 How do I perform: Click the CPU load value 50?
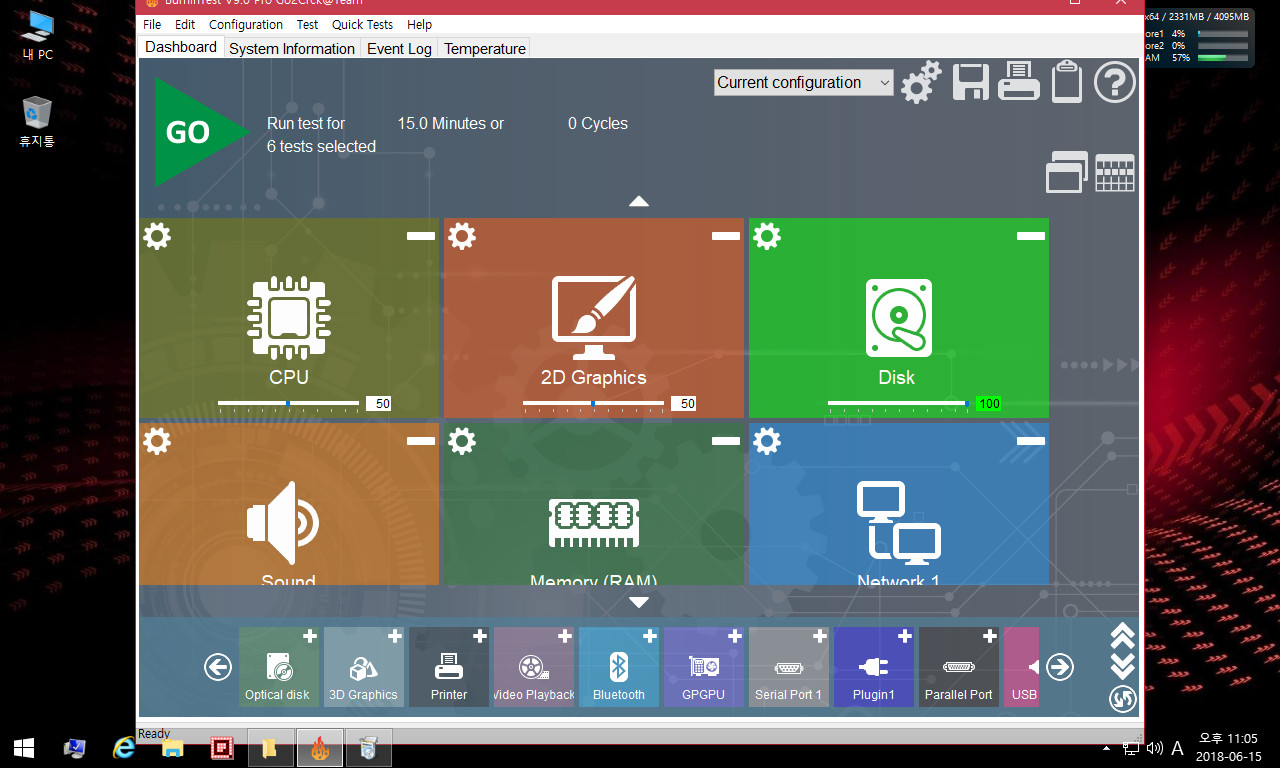pyautogui.click(x=379, y=404)
